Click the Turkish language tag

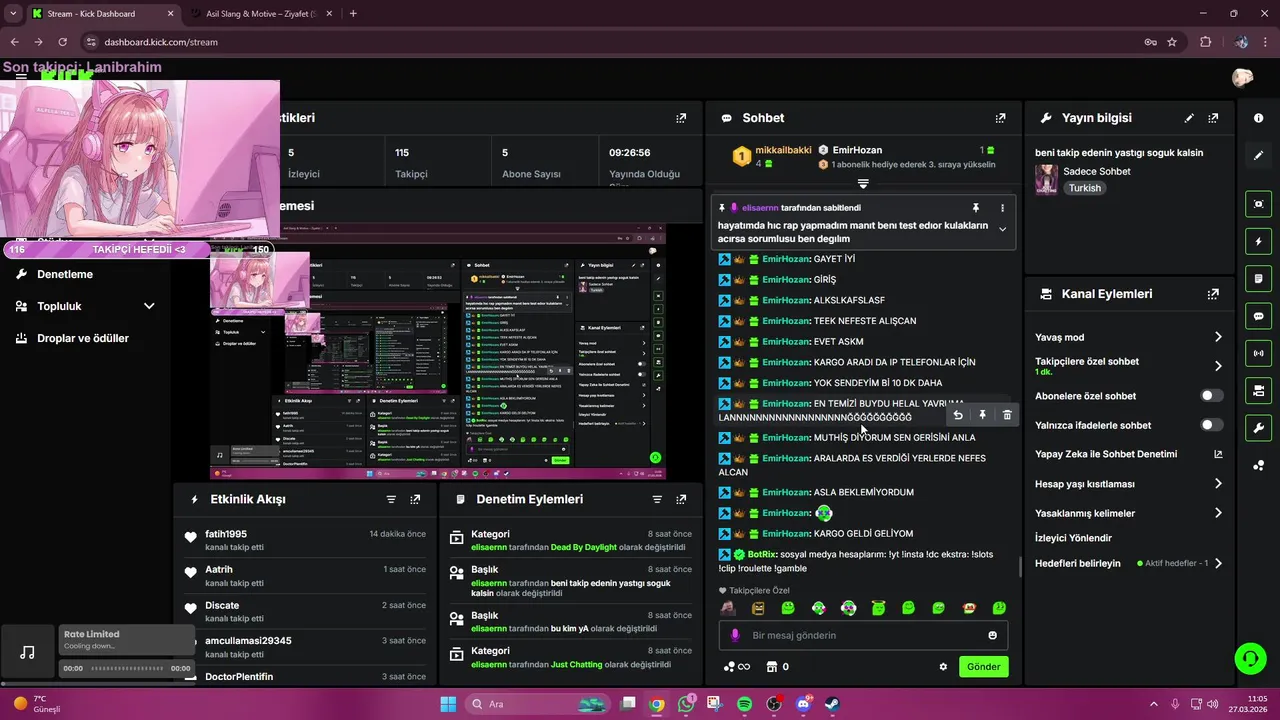[x=1084, y=188]
